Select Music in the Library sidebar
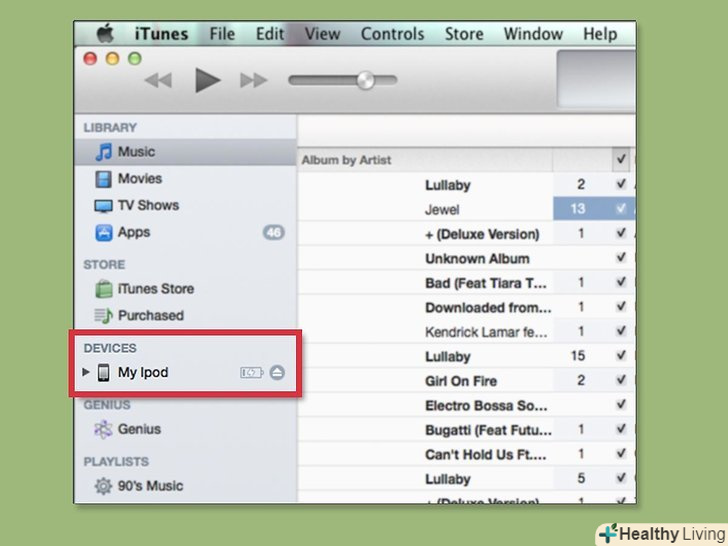The image size is (728, 546). click(186, 152)
